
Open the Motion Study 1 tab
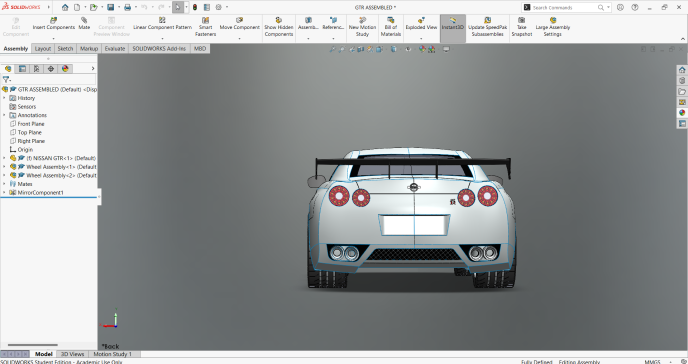[x=112, y=354]
